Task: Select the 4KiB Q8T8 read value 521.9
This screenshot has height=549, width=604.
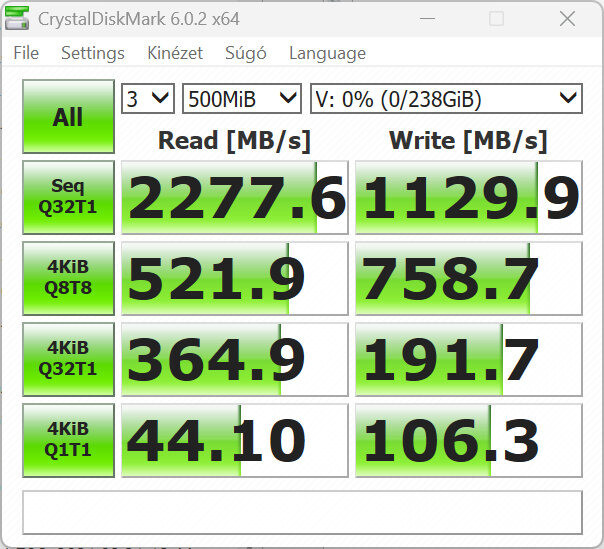Action: [235, 278]
